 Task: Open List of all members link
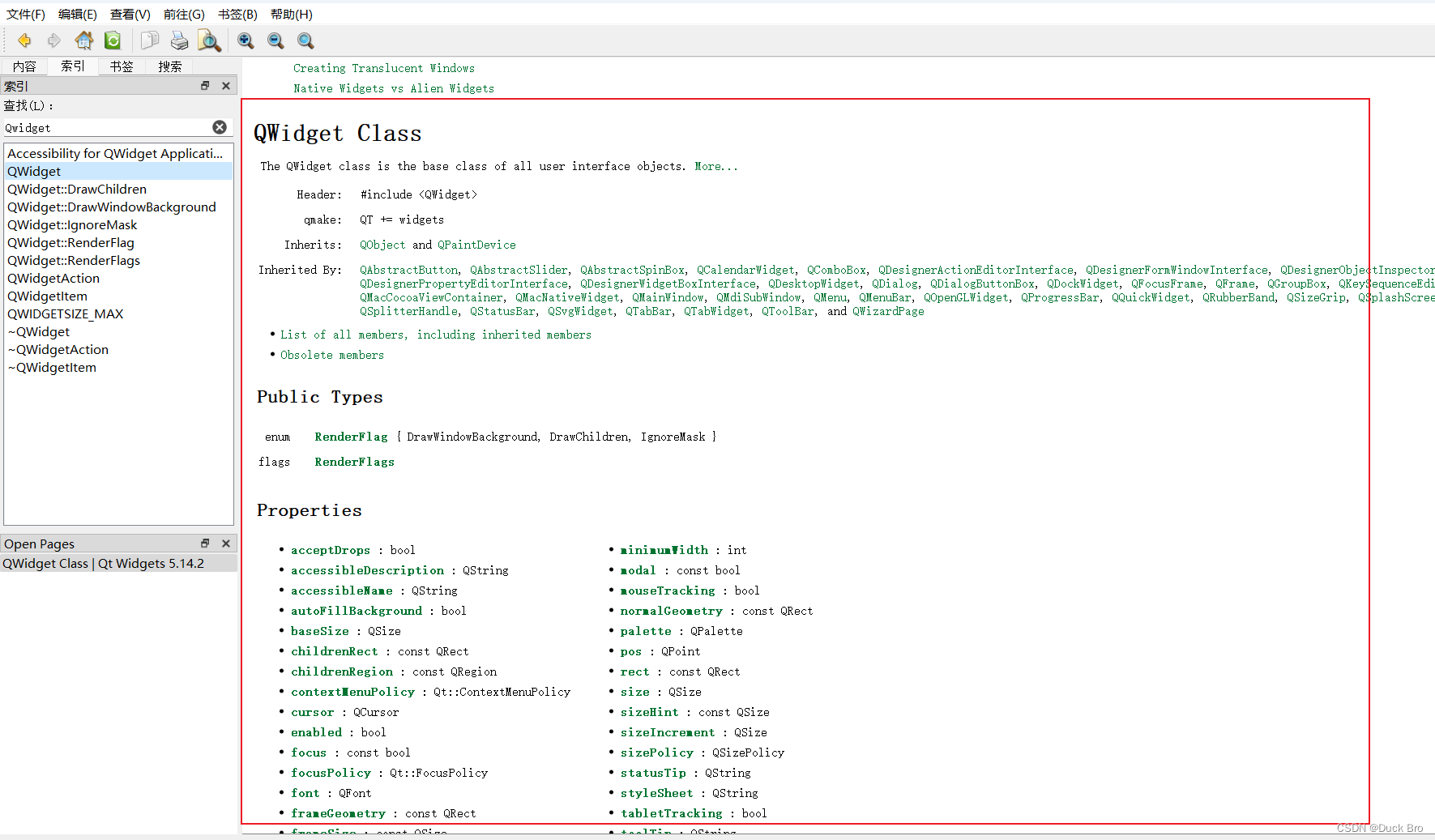436,335
